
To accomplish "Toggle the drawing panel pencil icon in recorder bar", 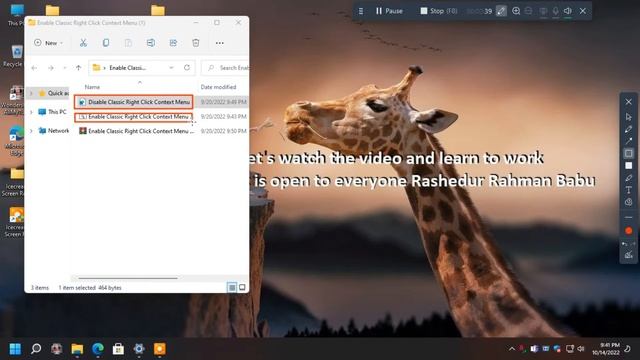I will (501, 11).
